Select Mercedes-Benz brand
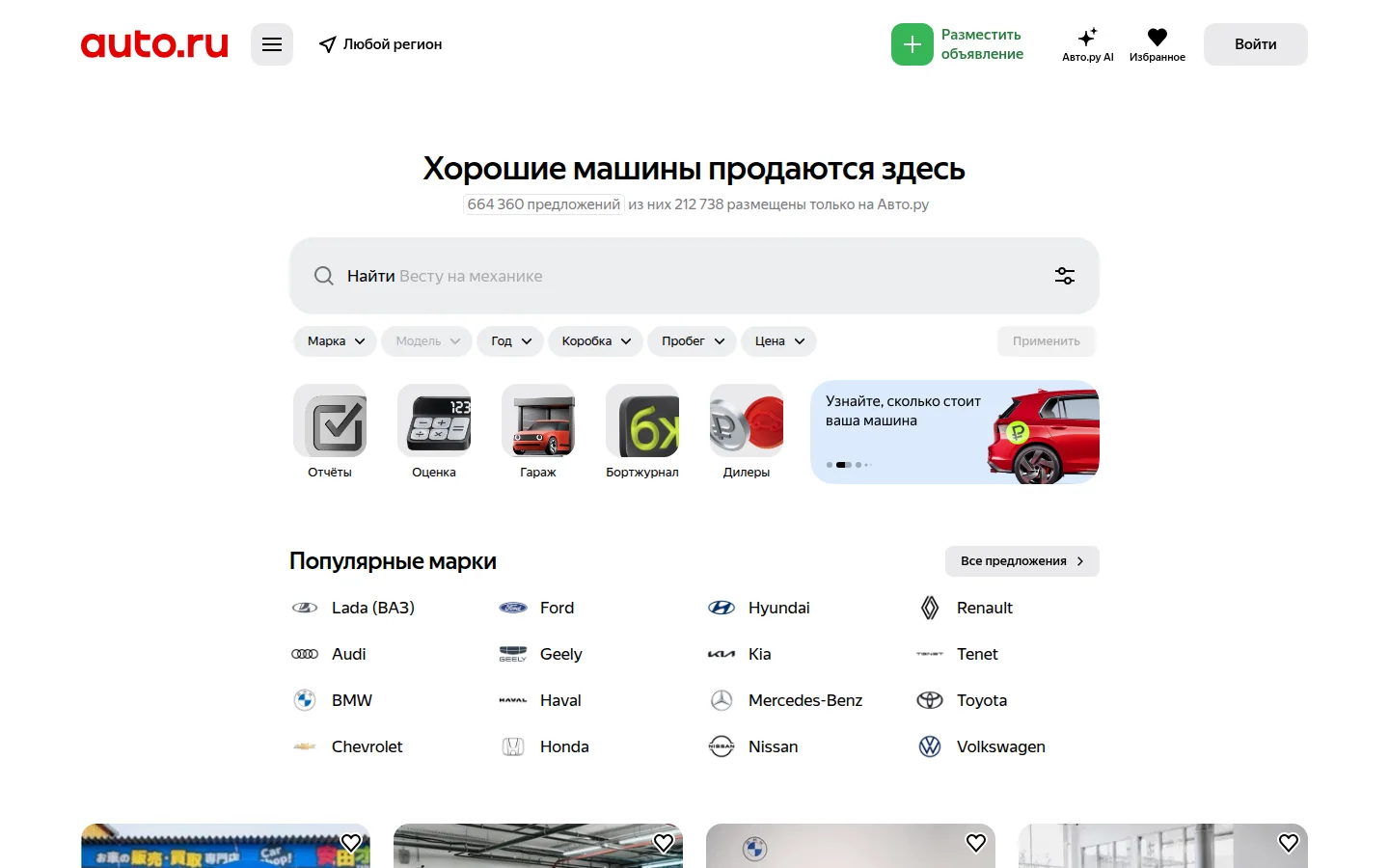The height and width of the screenshot is (868, 1389). pyautogui.click(x=786, y=700)
